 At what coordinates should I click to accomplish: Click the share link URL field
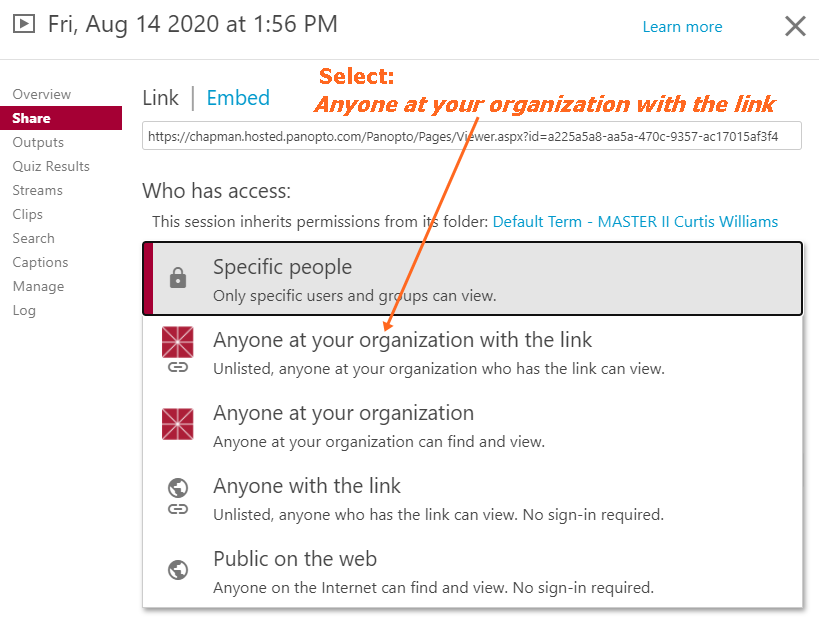472,135
